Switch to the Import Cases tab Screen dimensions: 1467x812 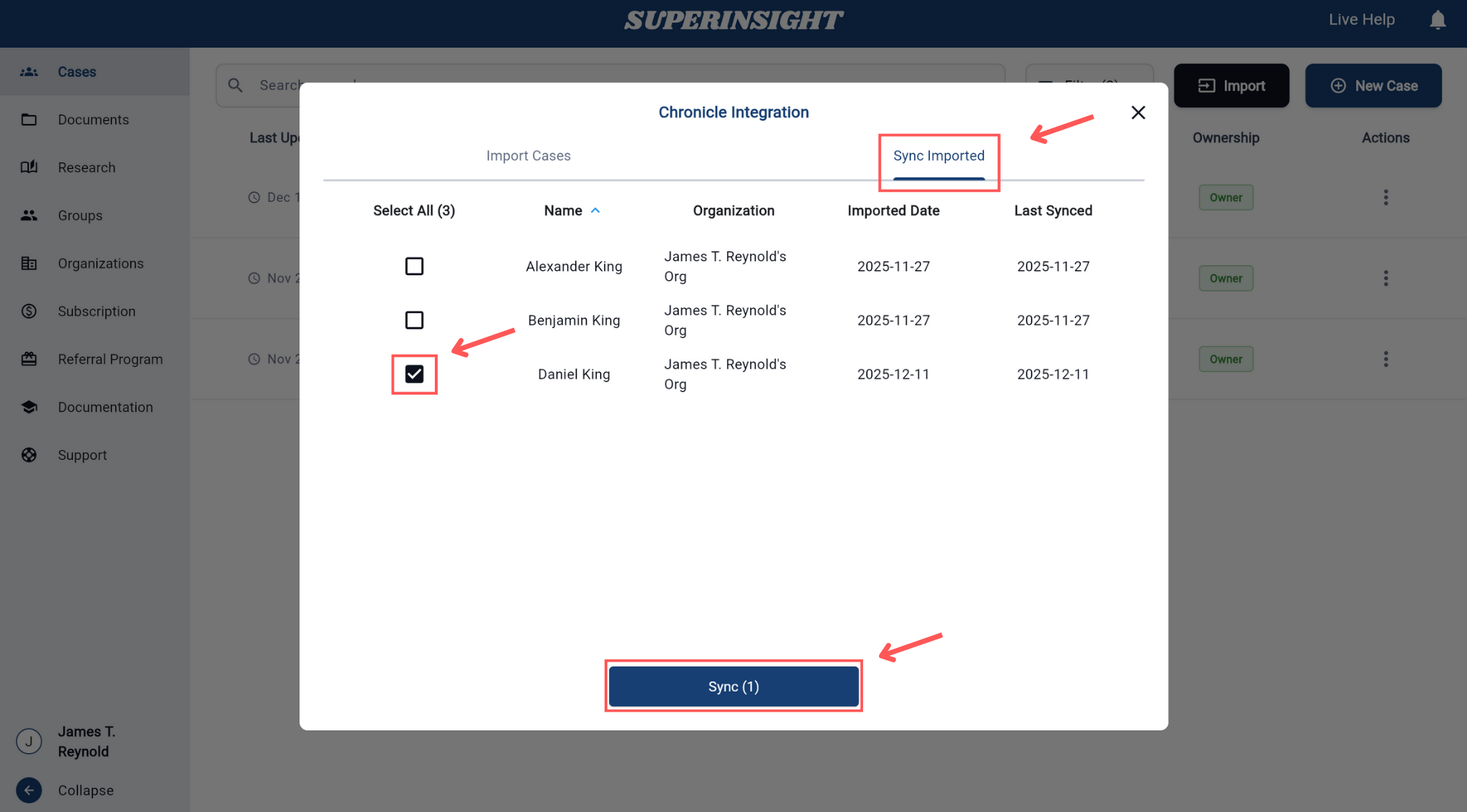[x=528, y=155]
